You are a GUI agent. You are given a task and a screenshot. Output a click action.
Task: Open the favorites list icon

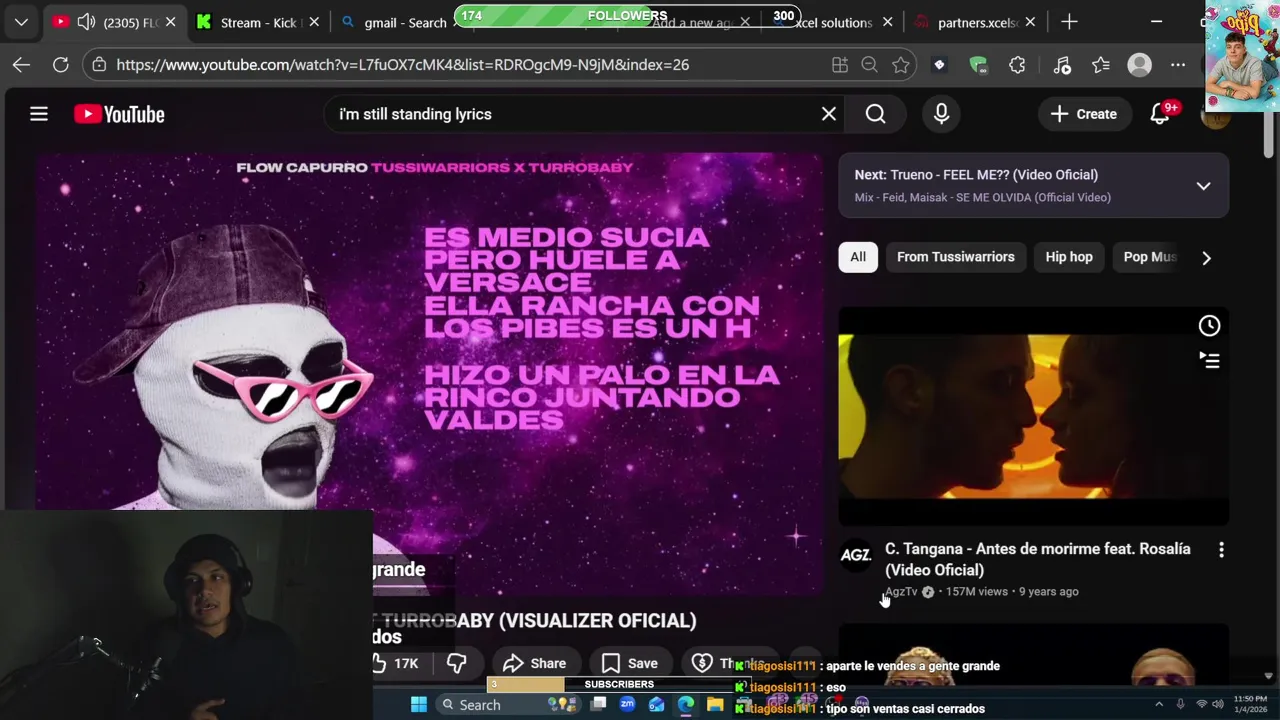point(1101,65)
